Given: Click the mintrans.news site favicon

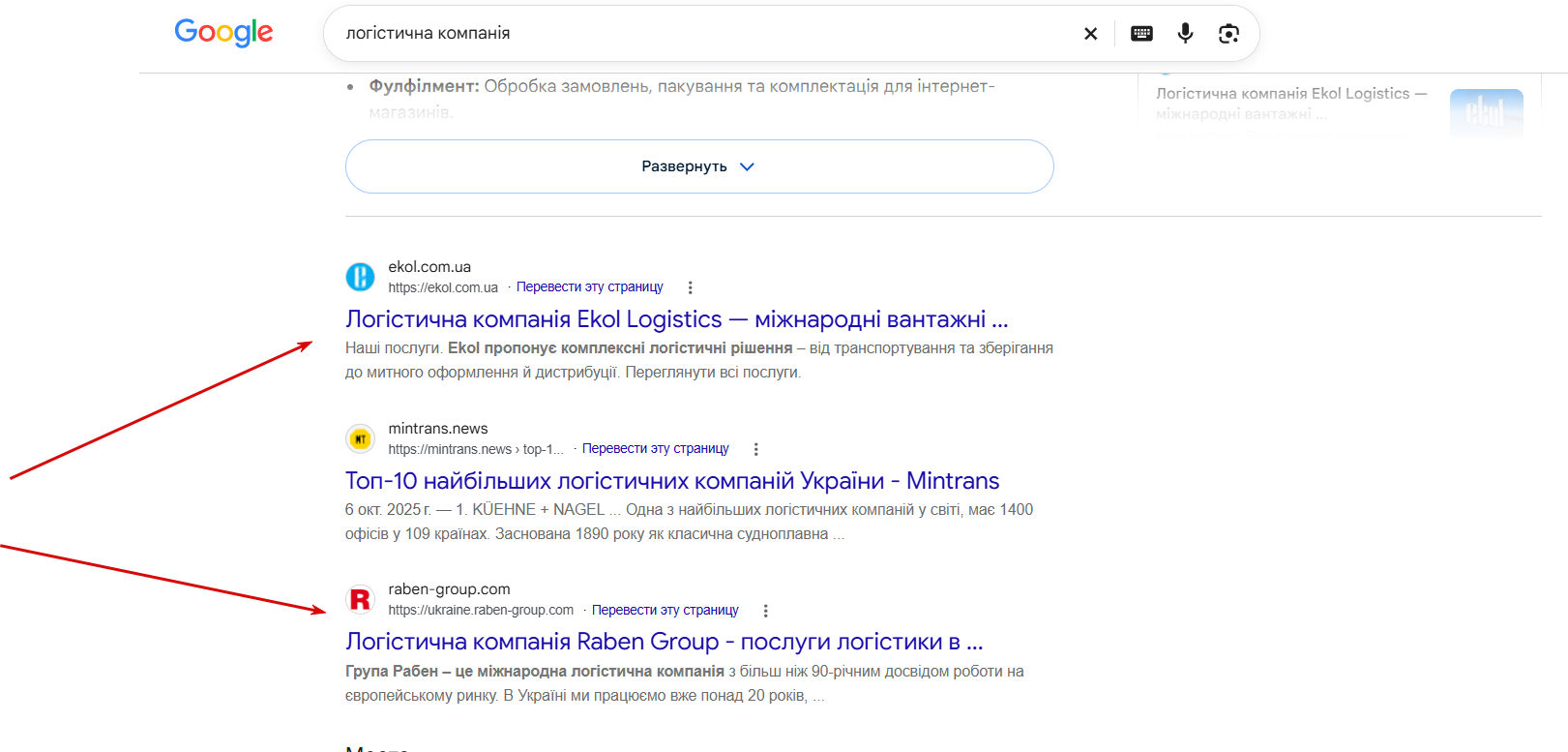Looking at the screenshot, I should pyautogui.click(x=360, y=438).
